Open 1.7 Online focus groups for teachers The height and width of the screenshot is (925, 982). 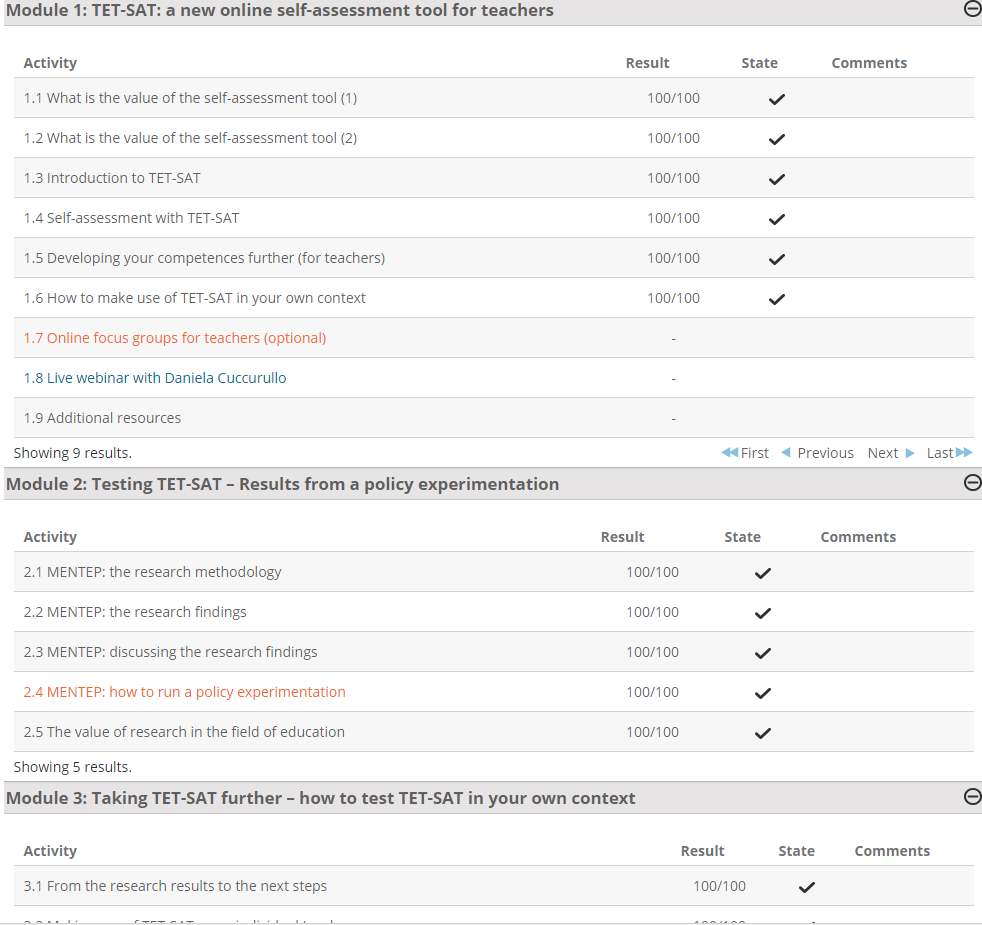(175, 338)
